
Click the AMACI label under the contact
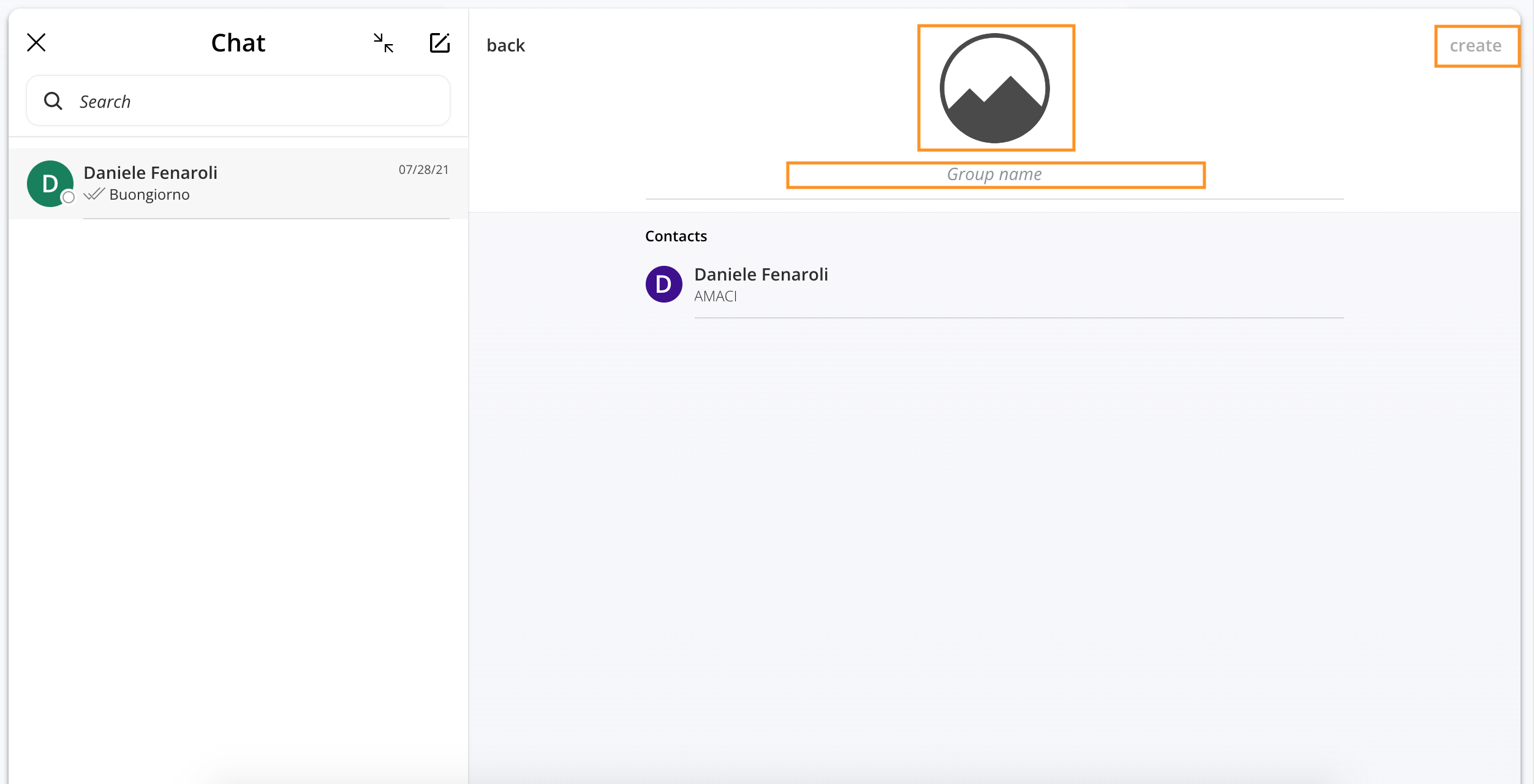coord(716,296)
